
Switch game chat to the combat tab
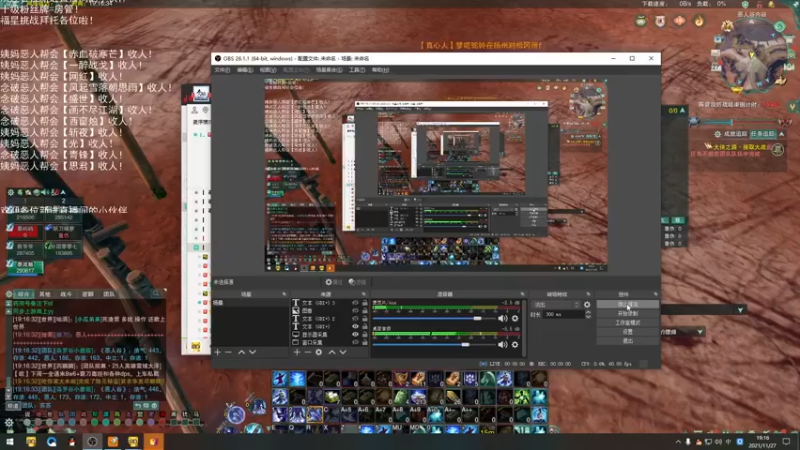pos(66,294)
